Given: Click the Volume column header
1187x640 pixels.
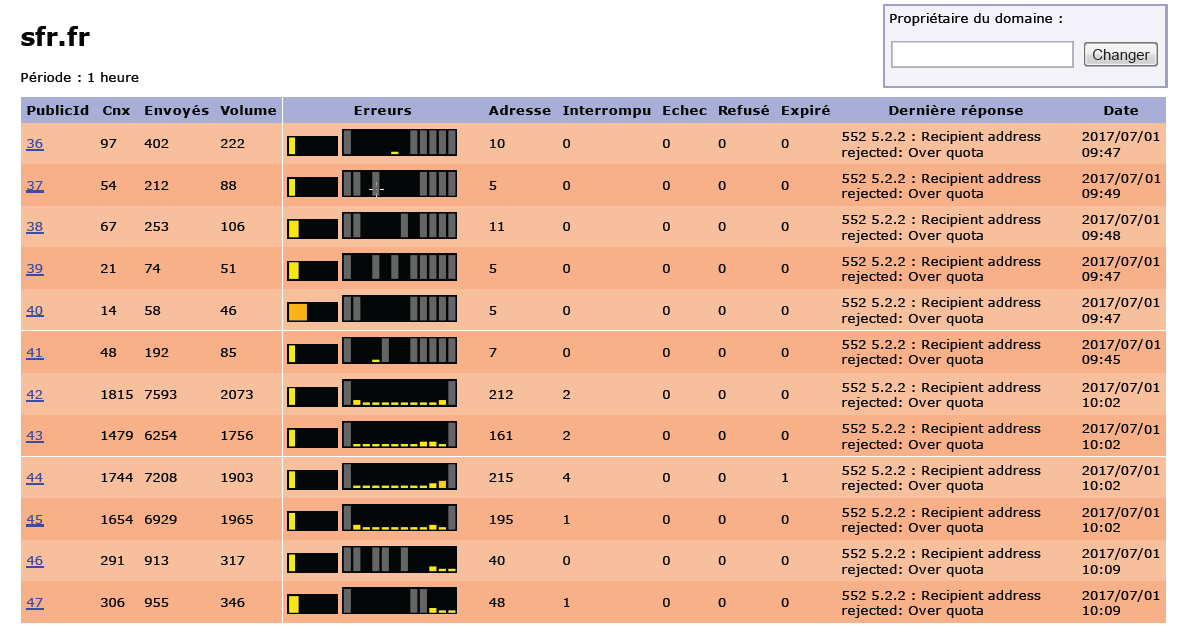Looking at the screenshot, I should pyautogui.click(x=248, y=111).
